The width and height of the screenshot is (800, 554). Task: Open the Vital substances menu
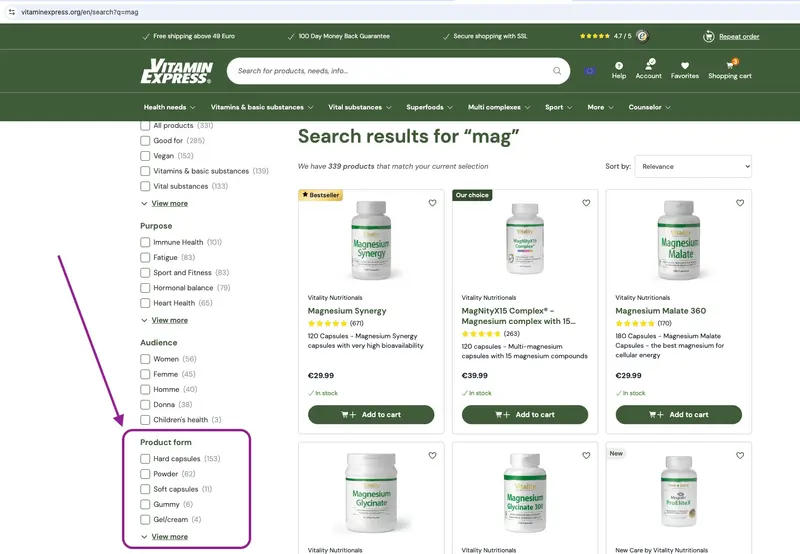[x=360, y=107]
